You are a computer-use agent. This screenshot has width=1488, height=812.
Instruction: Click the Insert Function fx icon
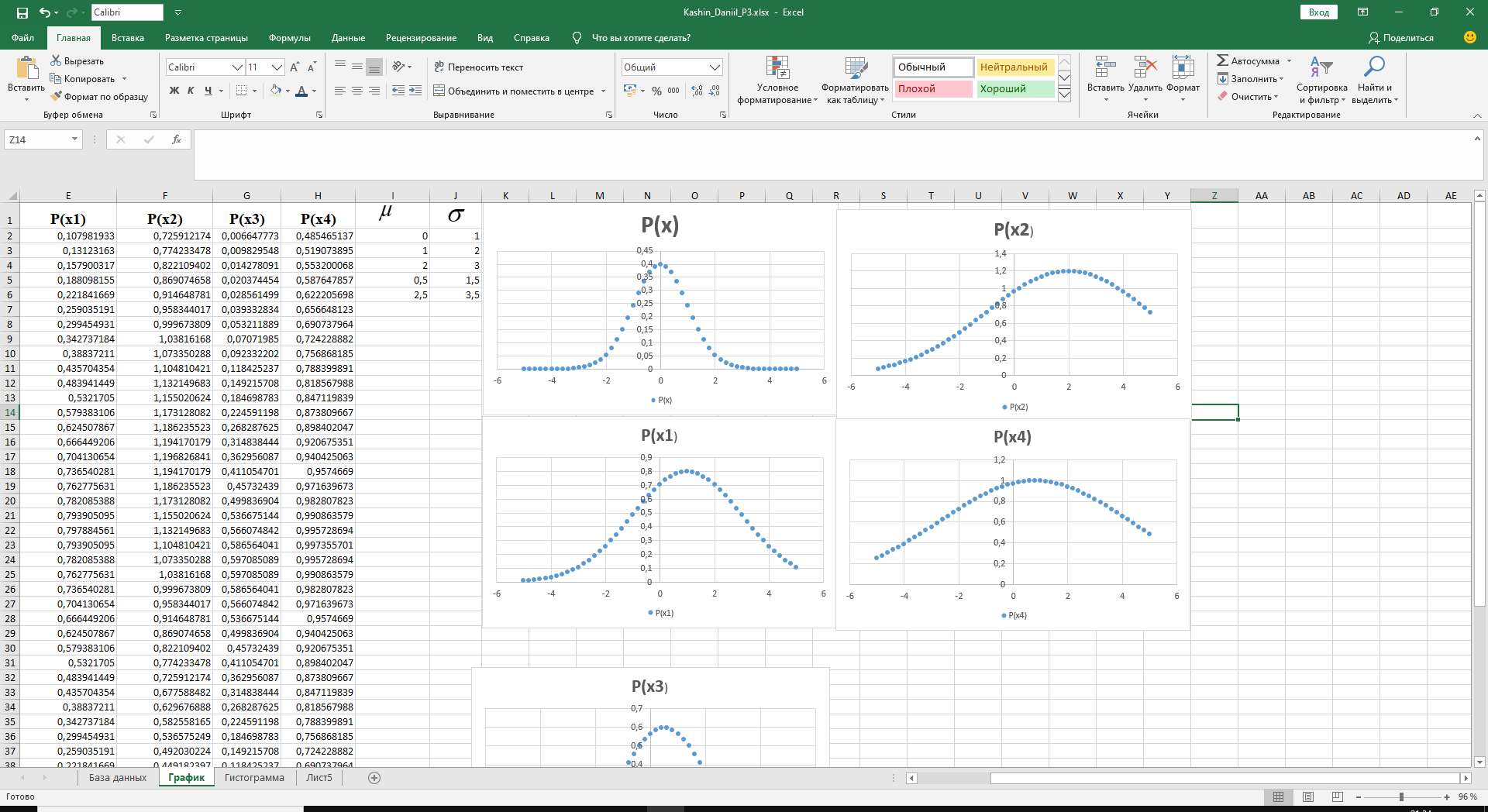pyautogui.click(x=177, y=139)
